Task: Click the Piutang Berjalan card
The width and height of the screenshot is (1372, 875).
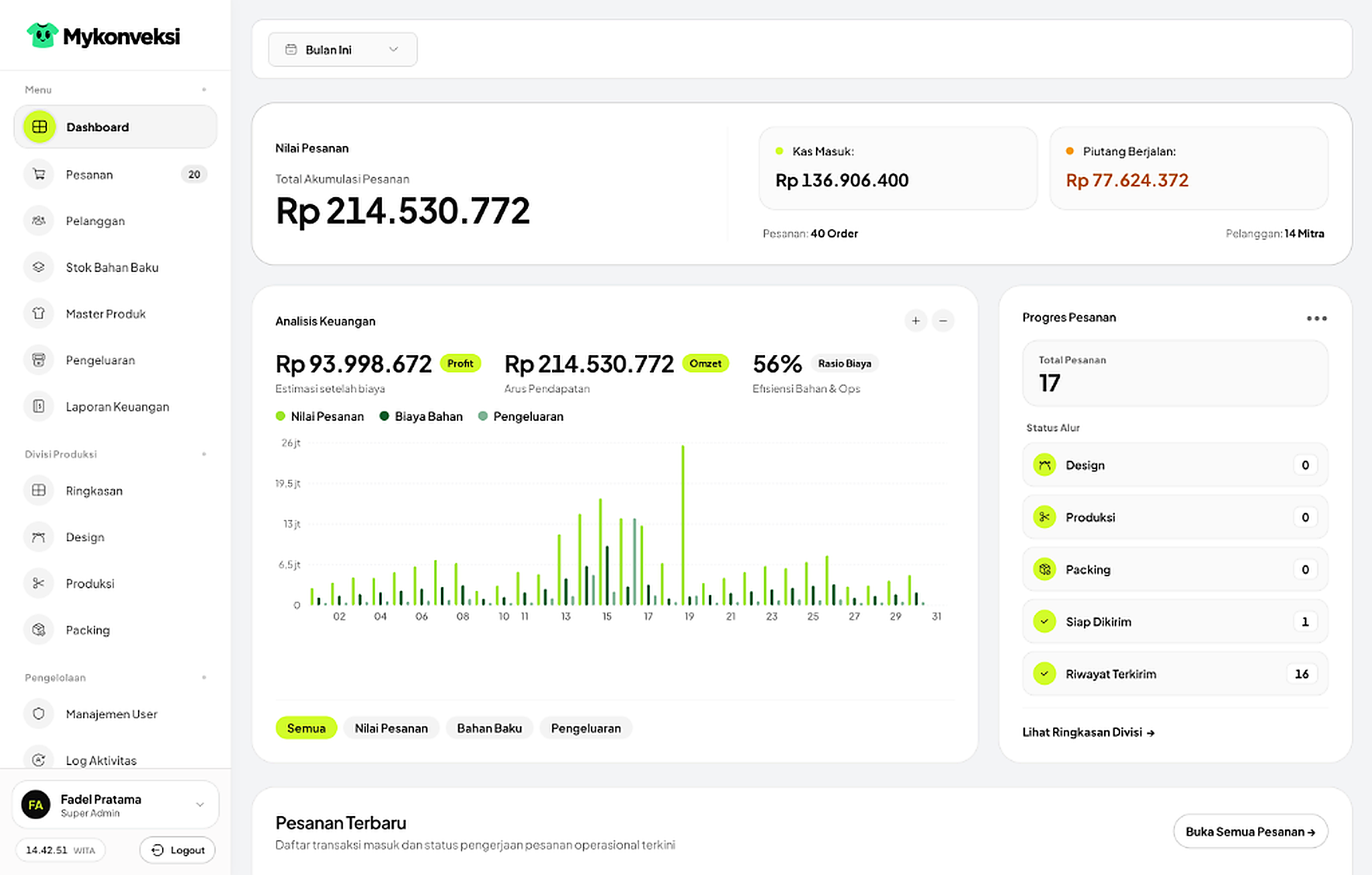Action: click(1188, 168)
